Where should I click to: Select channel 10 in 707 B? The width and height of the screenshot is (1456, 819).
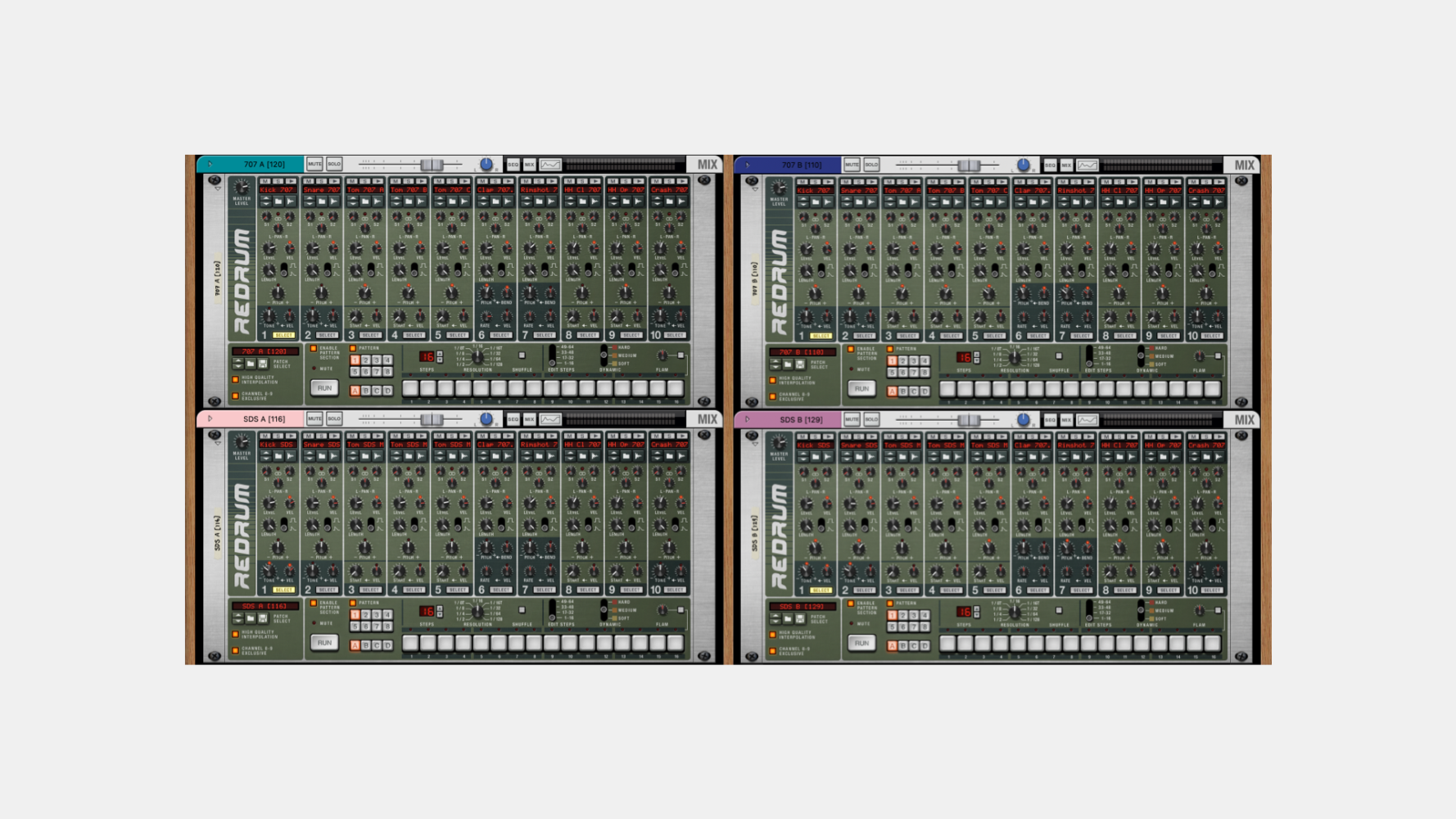[x=1212, y=336]
